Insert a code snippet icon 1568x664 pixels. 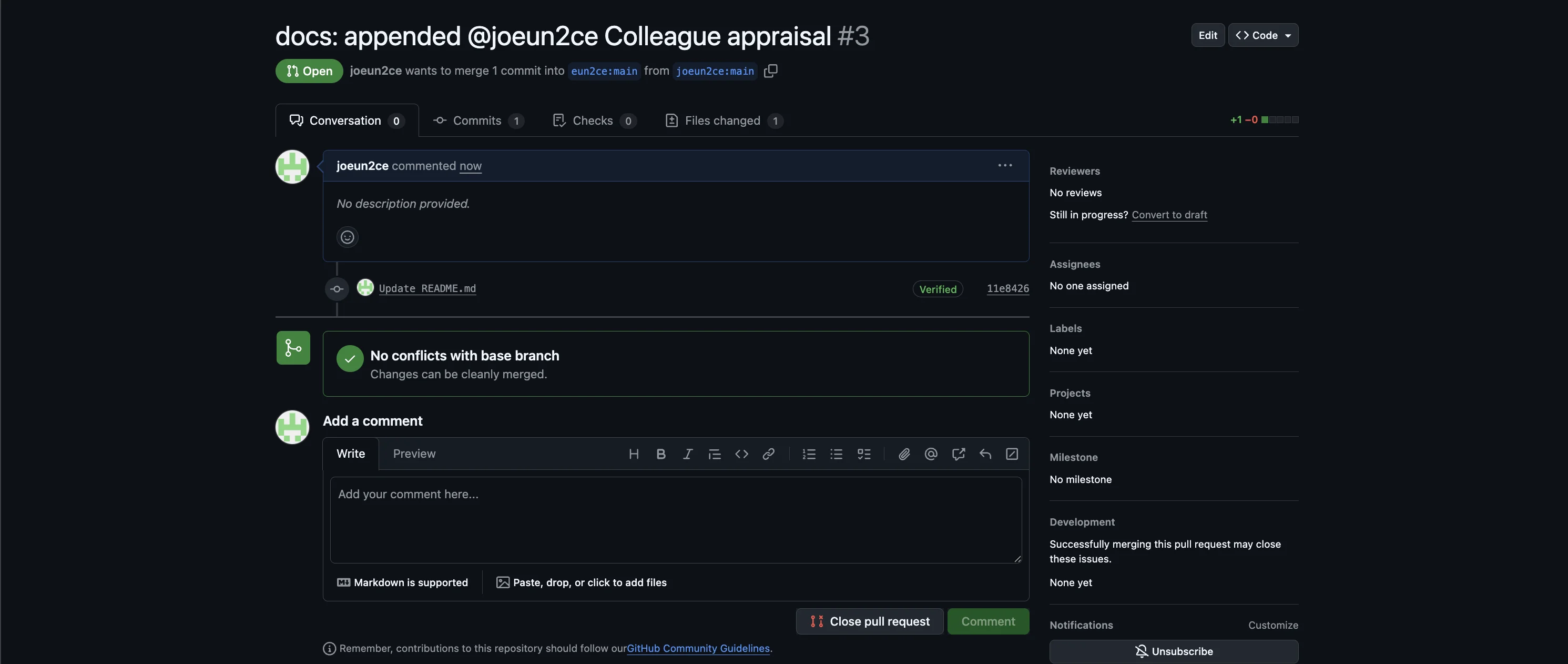(x=741, y=454)
